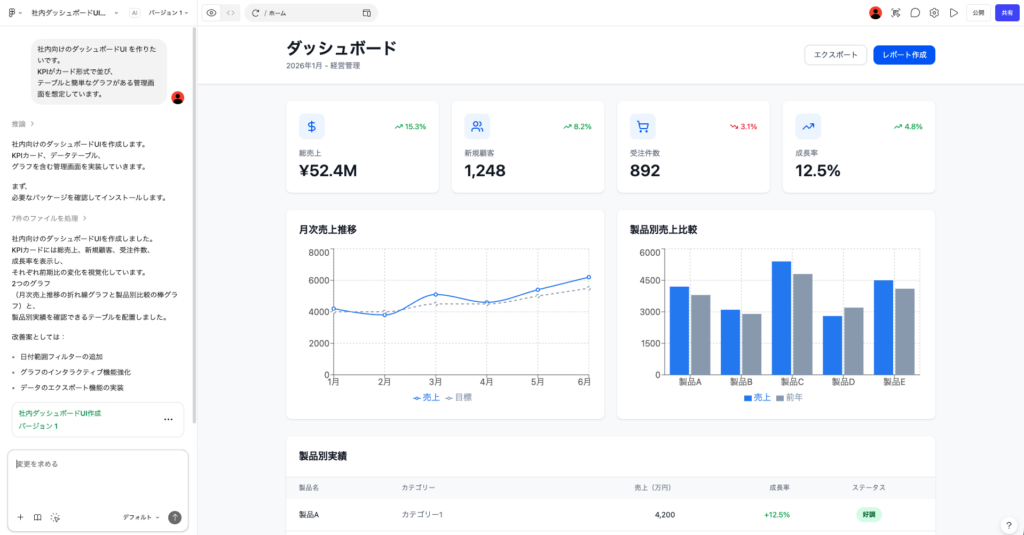Expand the 7件のファイルを処理 section

(x=48, y=217)
